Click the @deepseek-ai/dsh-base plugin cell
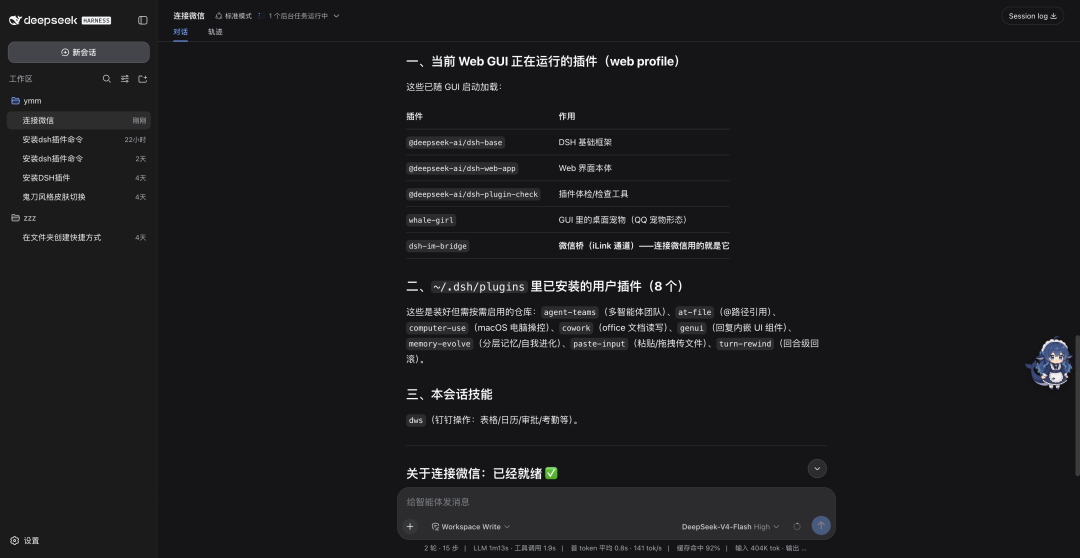1080x558 pixels. (455, 143)
